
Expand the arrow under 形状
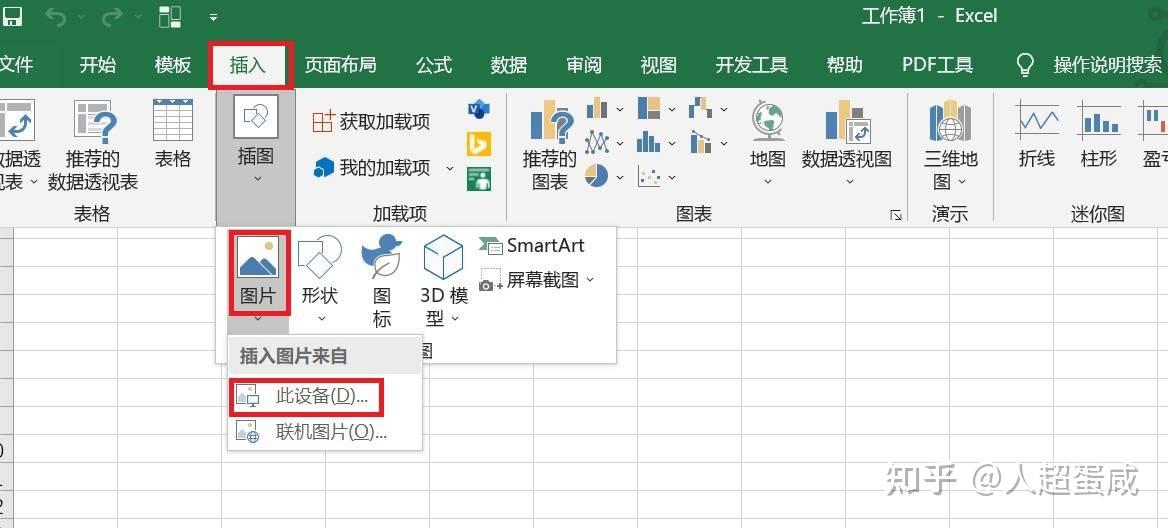click(321, 319)
